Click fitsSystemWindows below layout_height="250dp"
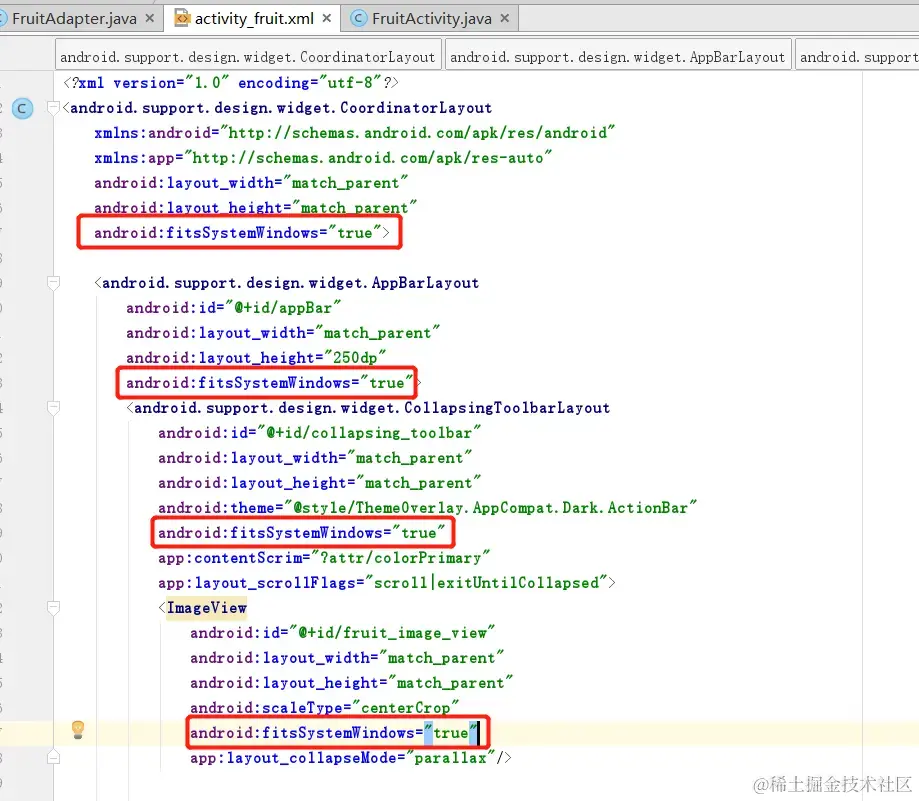This screenshot has height=801, width=919. 270,383
